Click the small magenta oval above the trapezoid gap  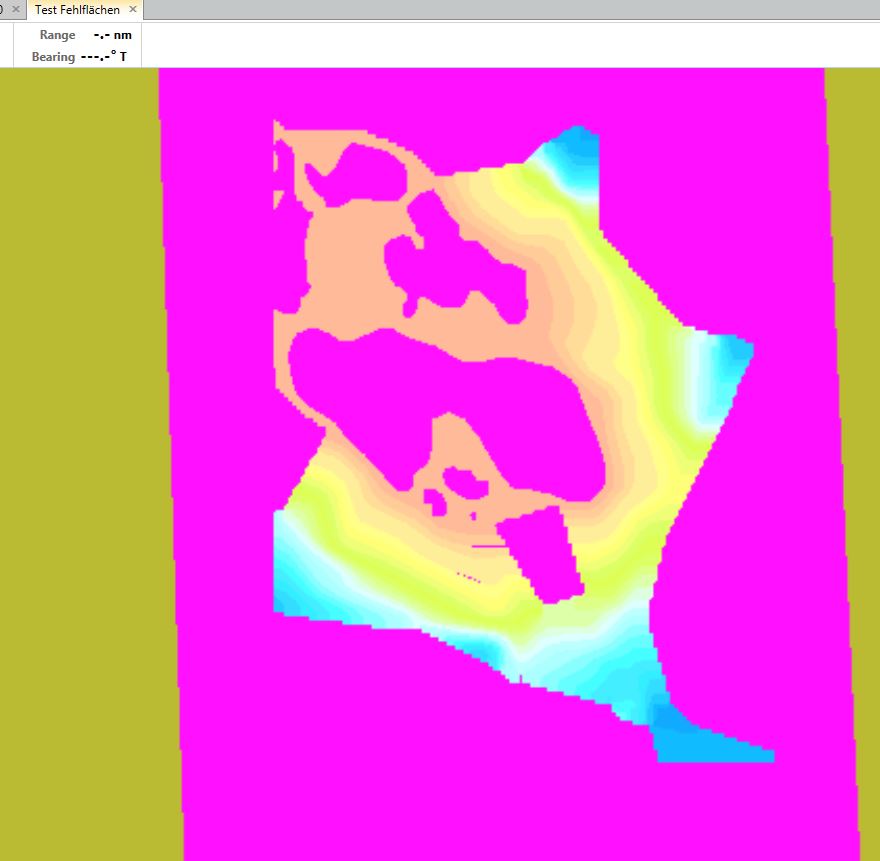467,483
